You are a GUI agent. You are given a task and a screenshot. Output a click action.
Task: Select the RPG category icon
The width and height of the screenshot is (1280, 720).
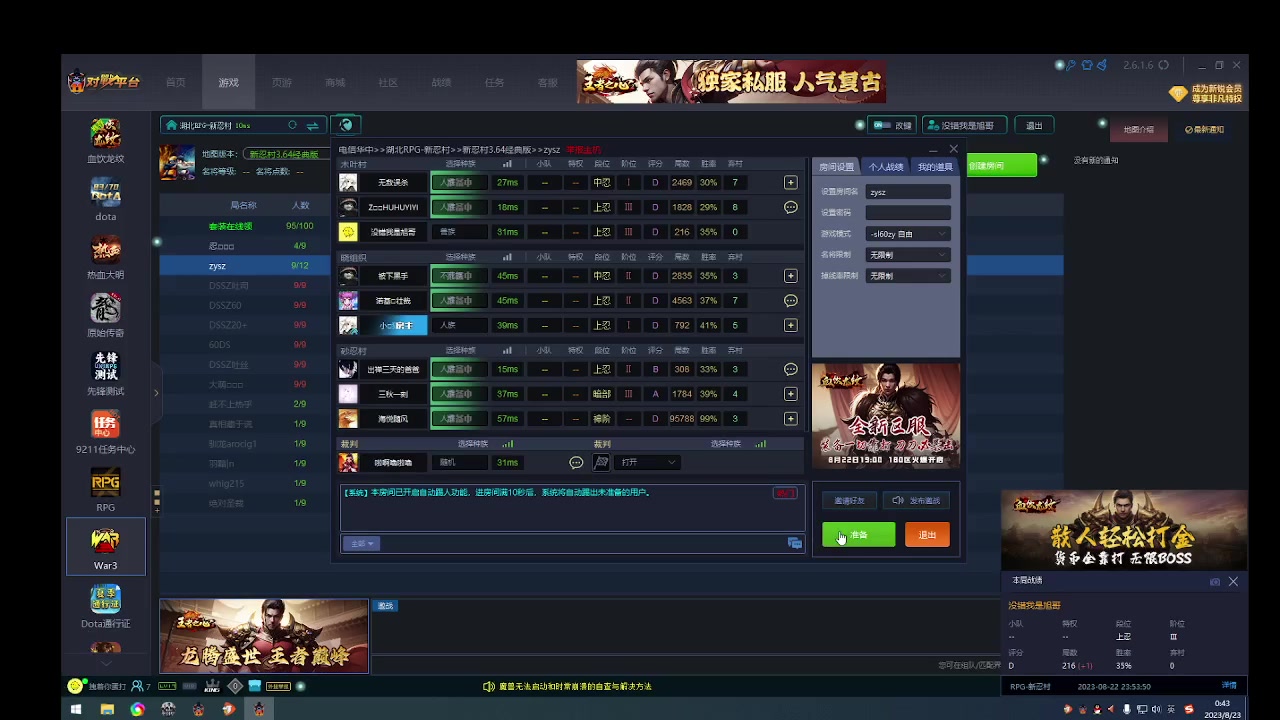pyautogui.click(x=105, y=490)
